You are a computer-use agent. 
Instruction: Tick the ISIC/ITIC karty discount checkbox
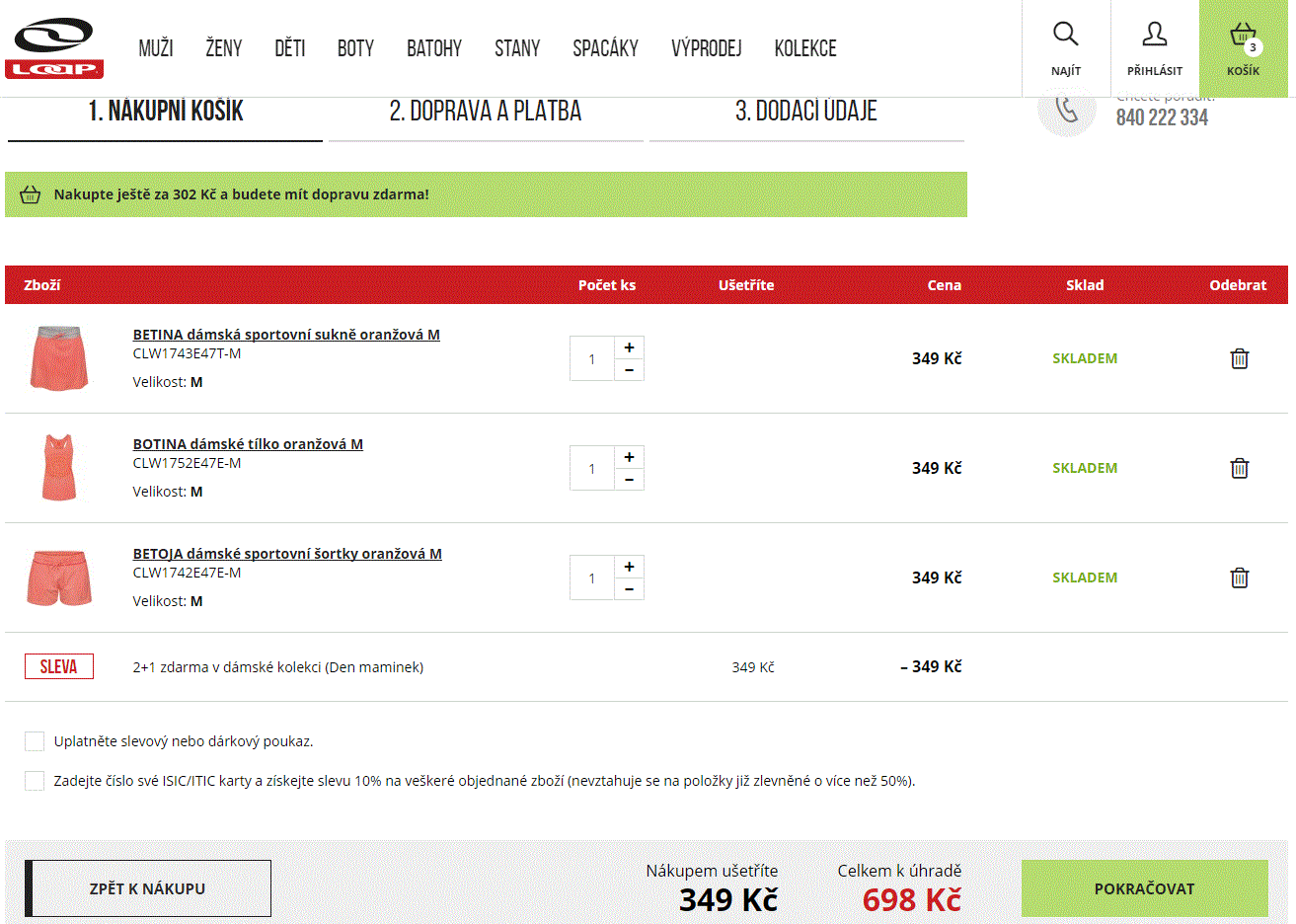(35, 781)
